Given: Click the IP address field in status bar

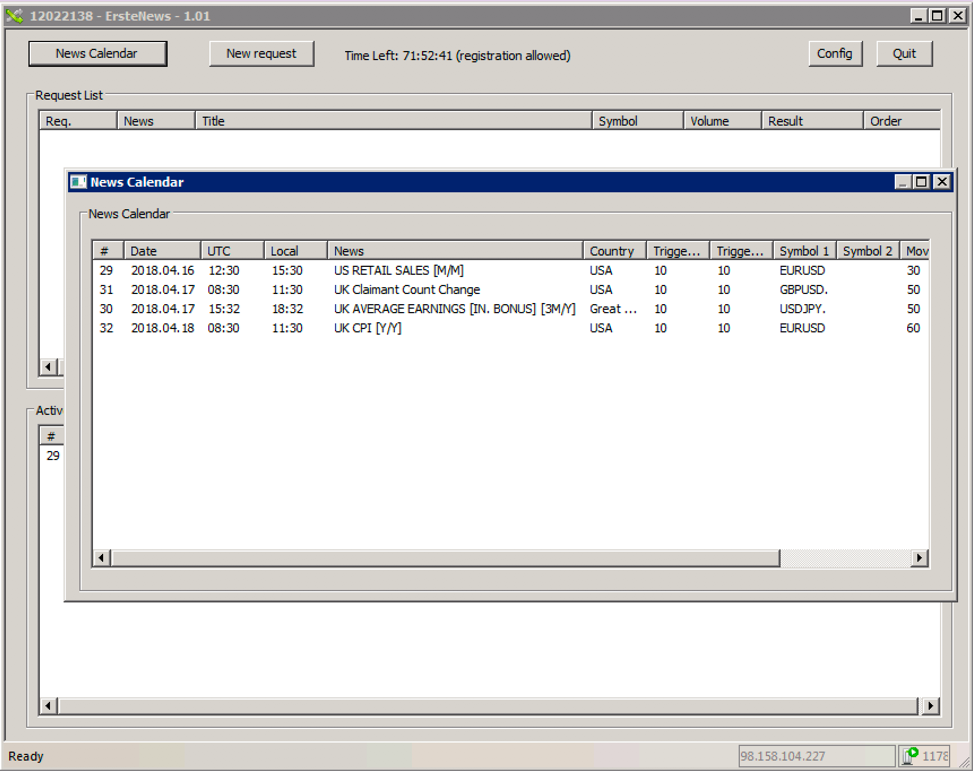Looking at the screenshot, I should click(816, 756).
